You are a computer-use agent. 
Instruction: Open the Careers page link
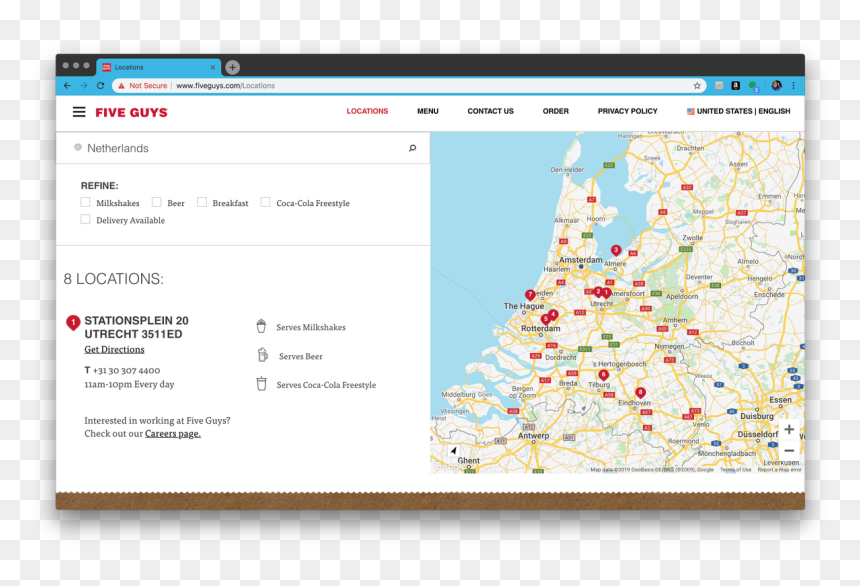click(x=173, y=433)
